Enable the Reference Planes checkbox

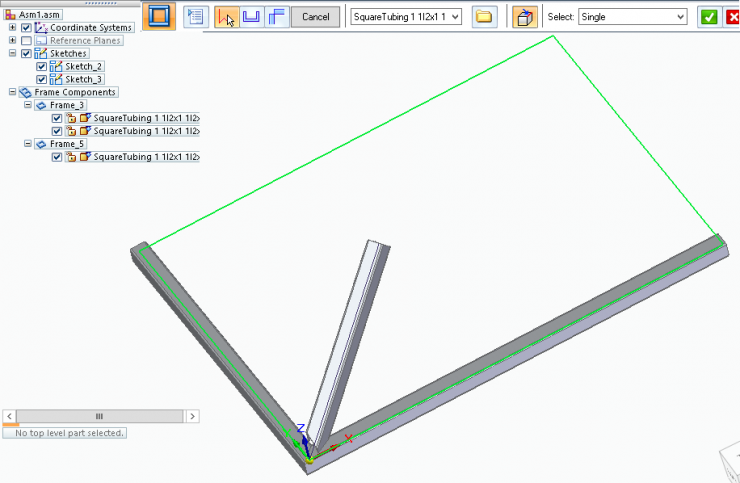(27, 40)
